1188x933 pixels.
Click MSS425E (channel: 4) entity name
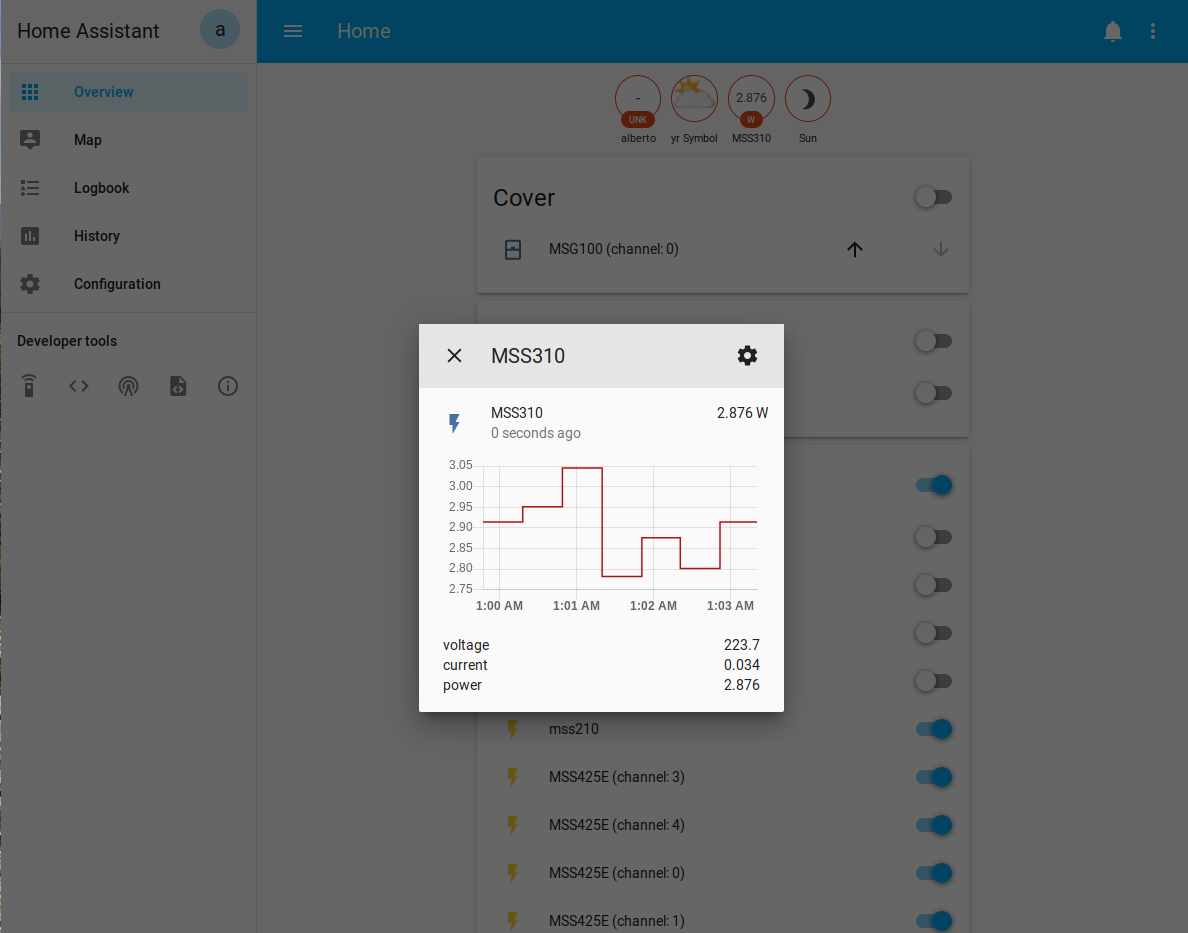tap(617, 825)
